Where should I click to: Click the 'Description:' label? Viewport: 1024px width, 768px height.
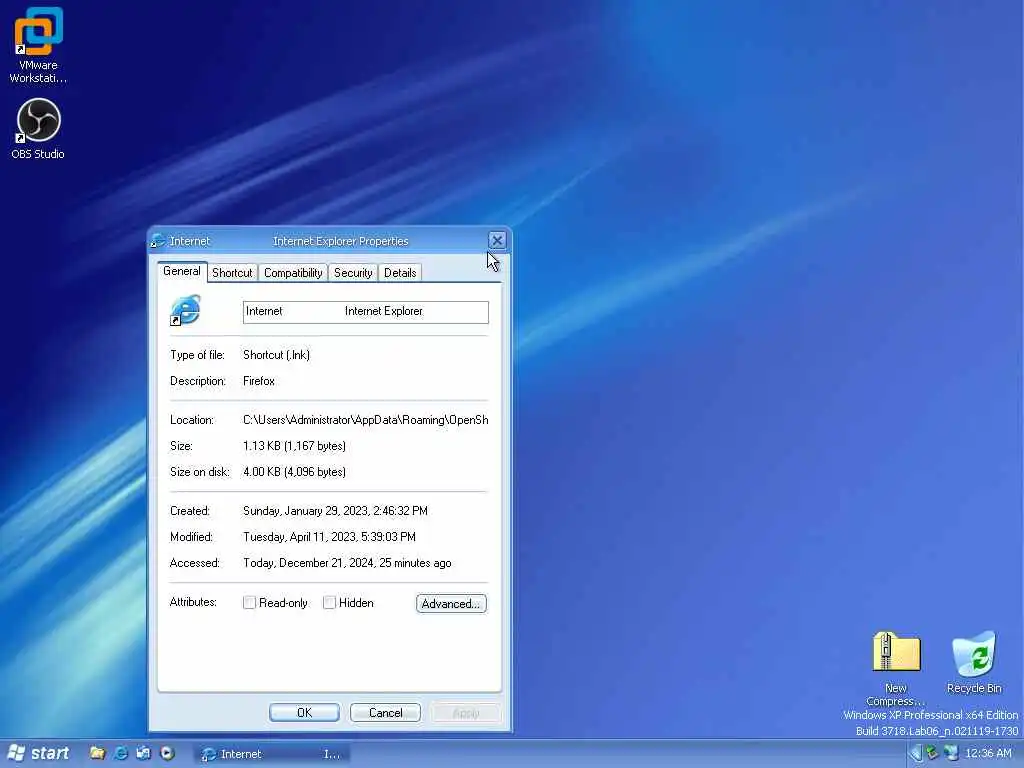(198, 381)
